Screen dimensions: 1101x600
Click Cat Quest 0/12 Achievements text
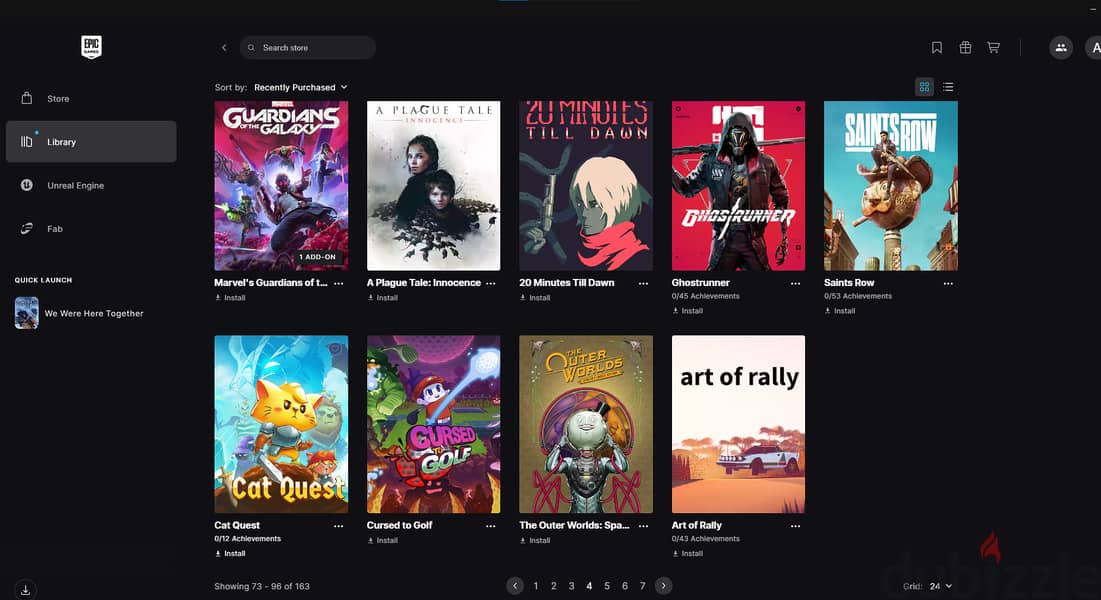pos(247,539)
